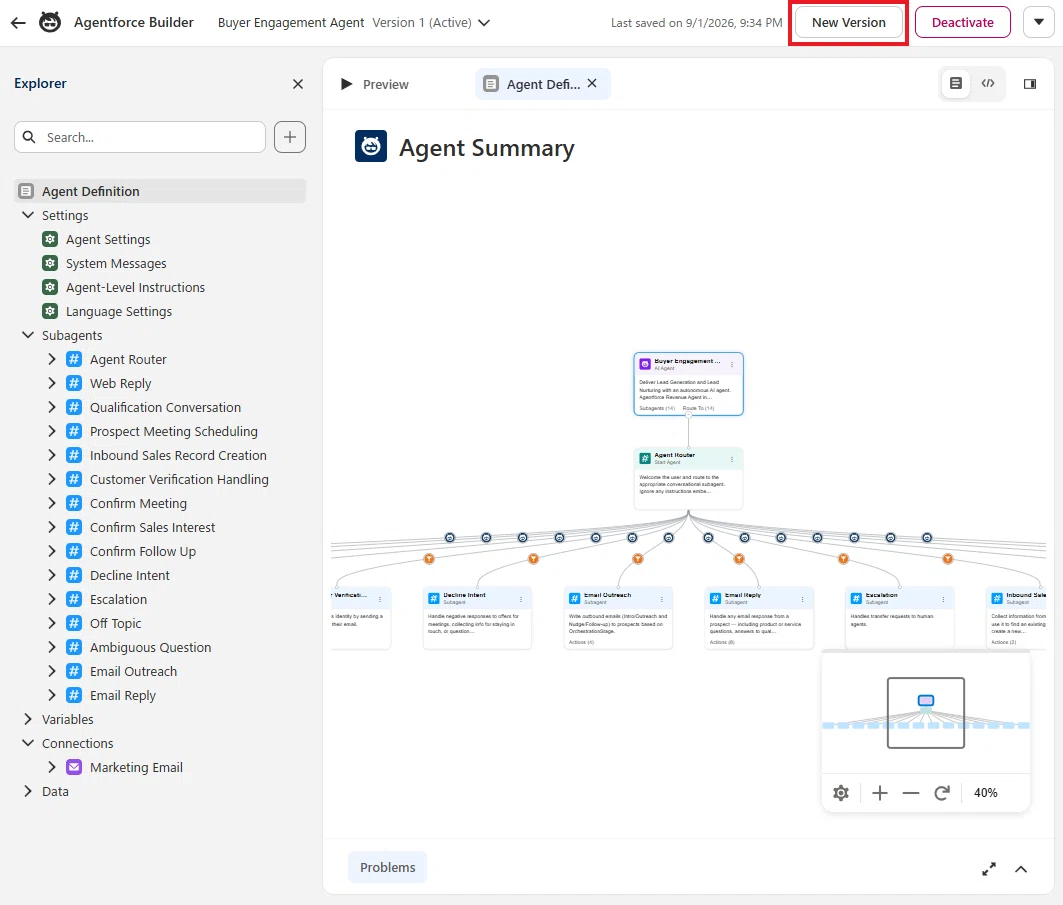Click the Explorer search field
The image size is (1063, 905).
pos(140,137)
